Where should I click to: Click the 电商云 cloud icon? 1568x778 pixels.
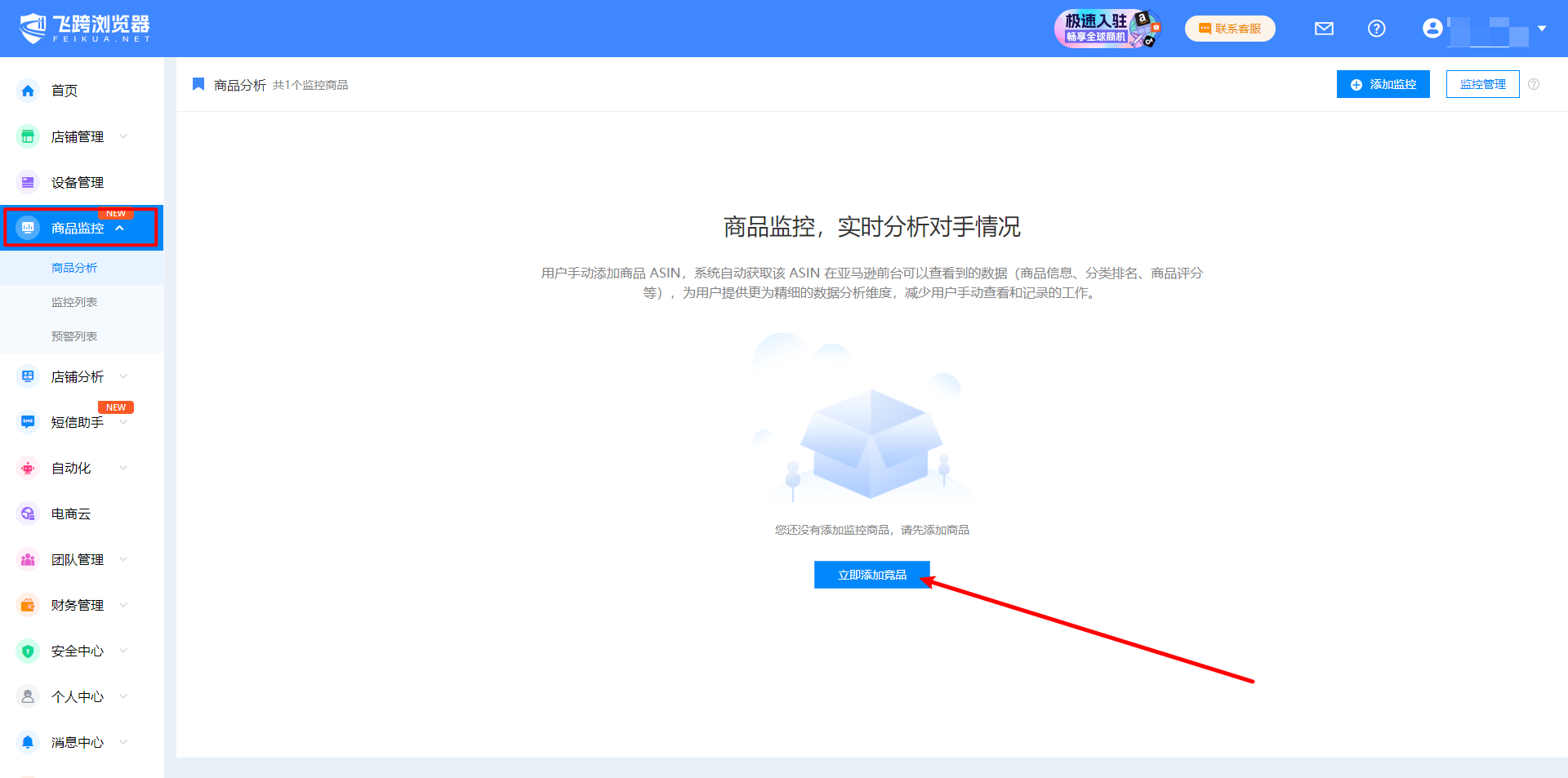[28, 513]
